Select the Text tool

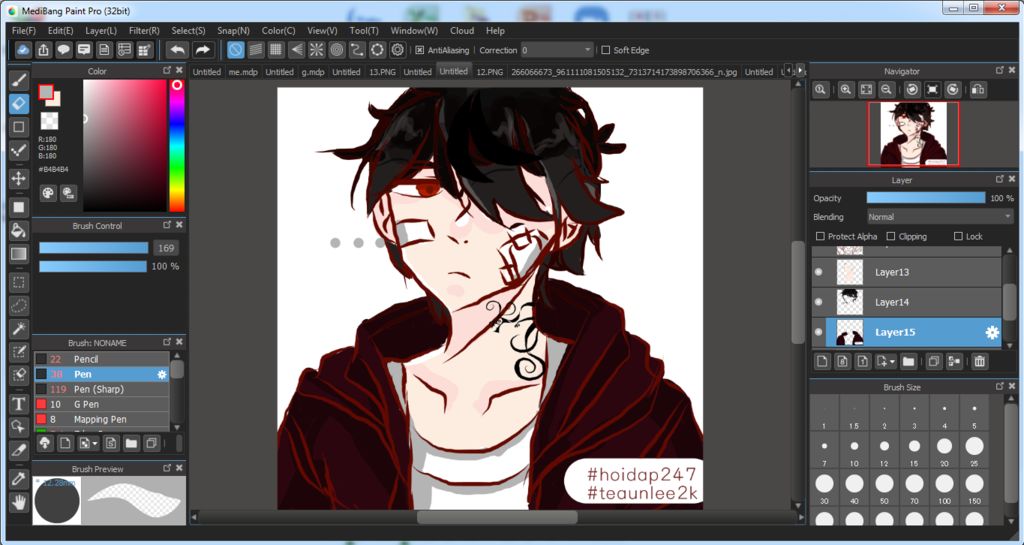(x=19, y=404)
